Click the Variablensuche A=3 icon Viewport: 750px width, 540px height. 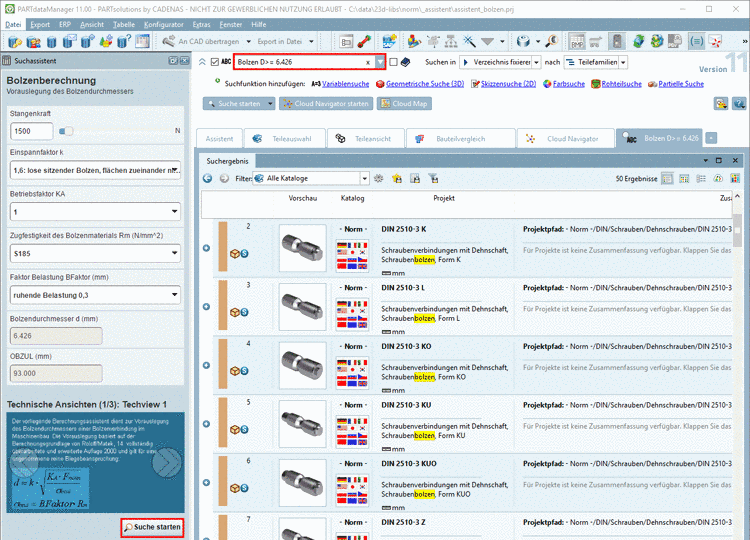[x=317, y=84]
